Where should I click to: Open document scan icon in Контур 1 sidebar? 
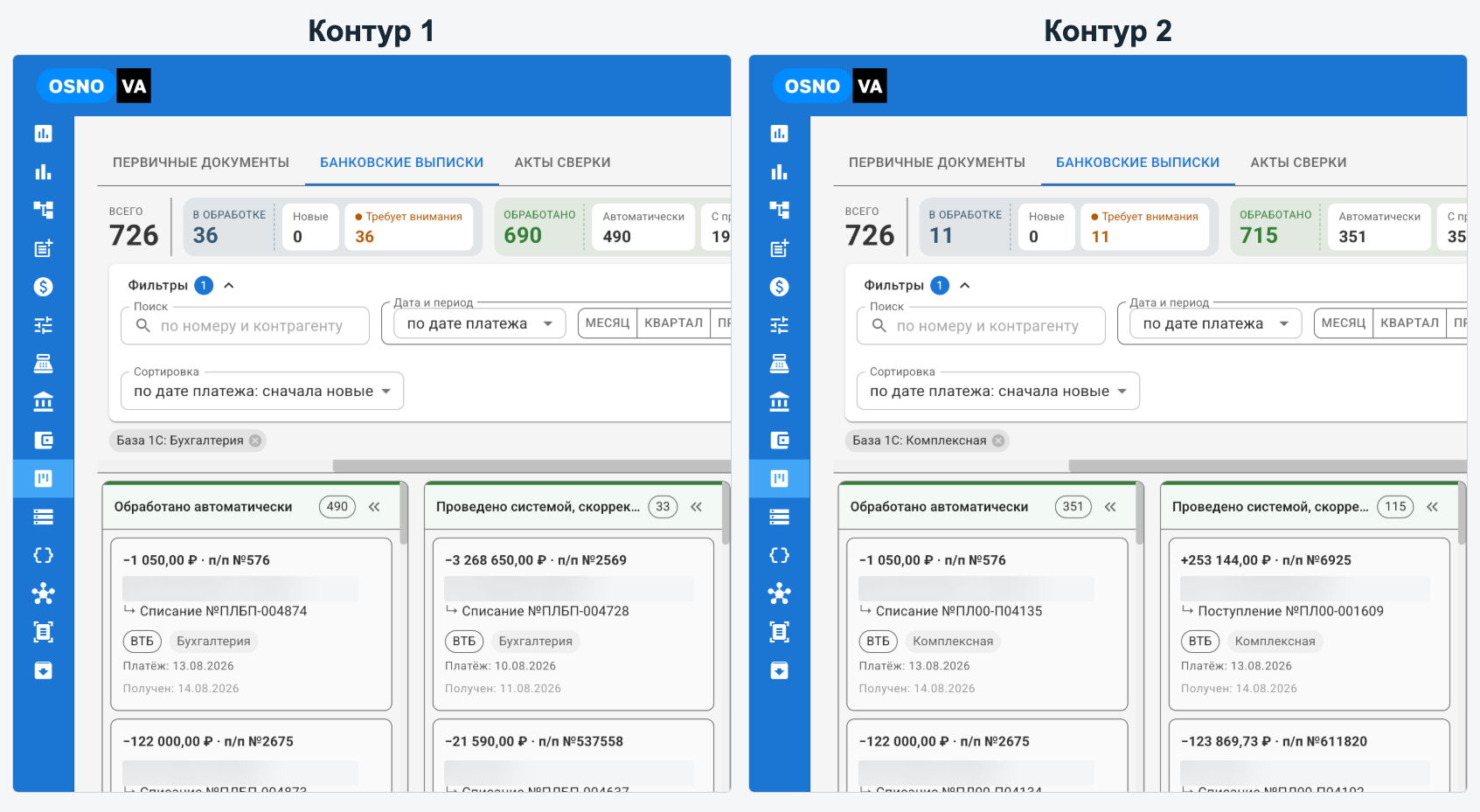tap(43, 632)
